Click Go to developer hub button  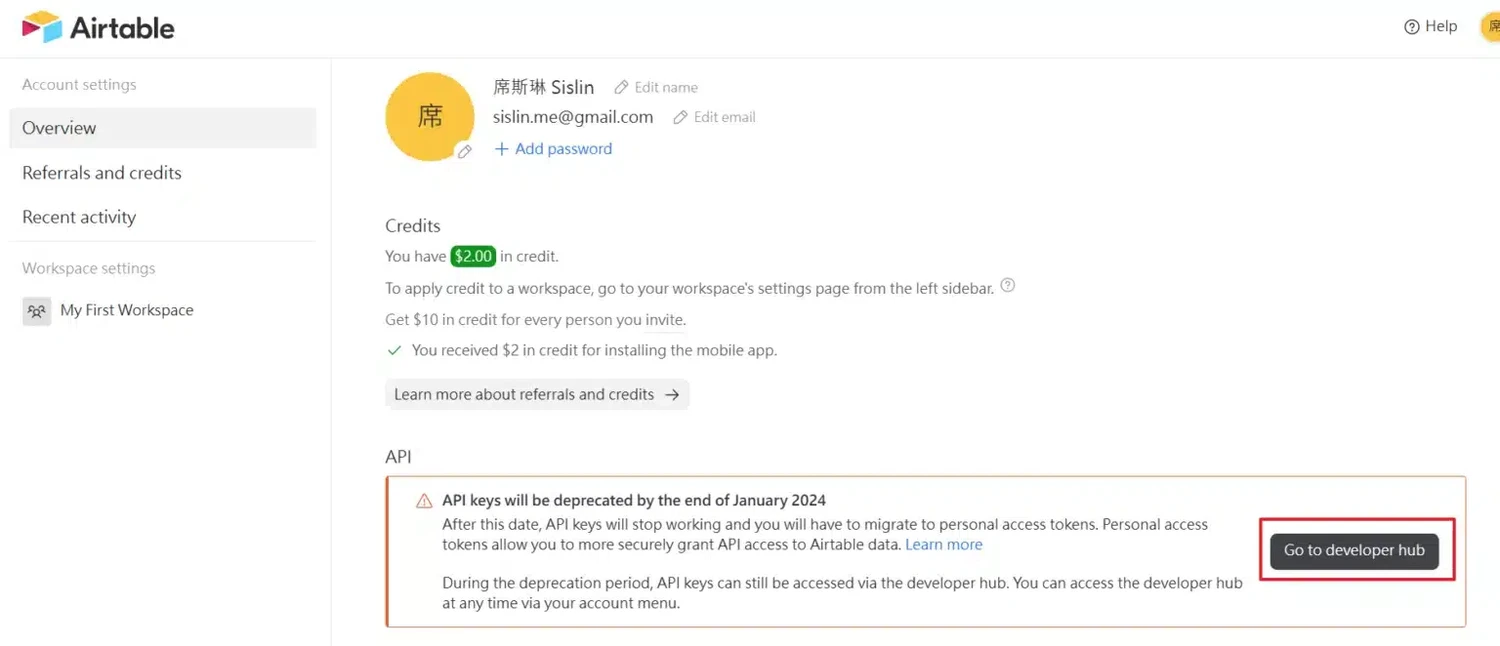point(1354,551)
